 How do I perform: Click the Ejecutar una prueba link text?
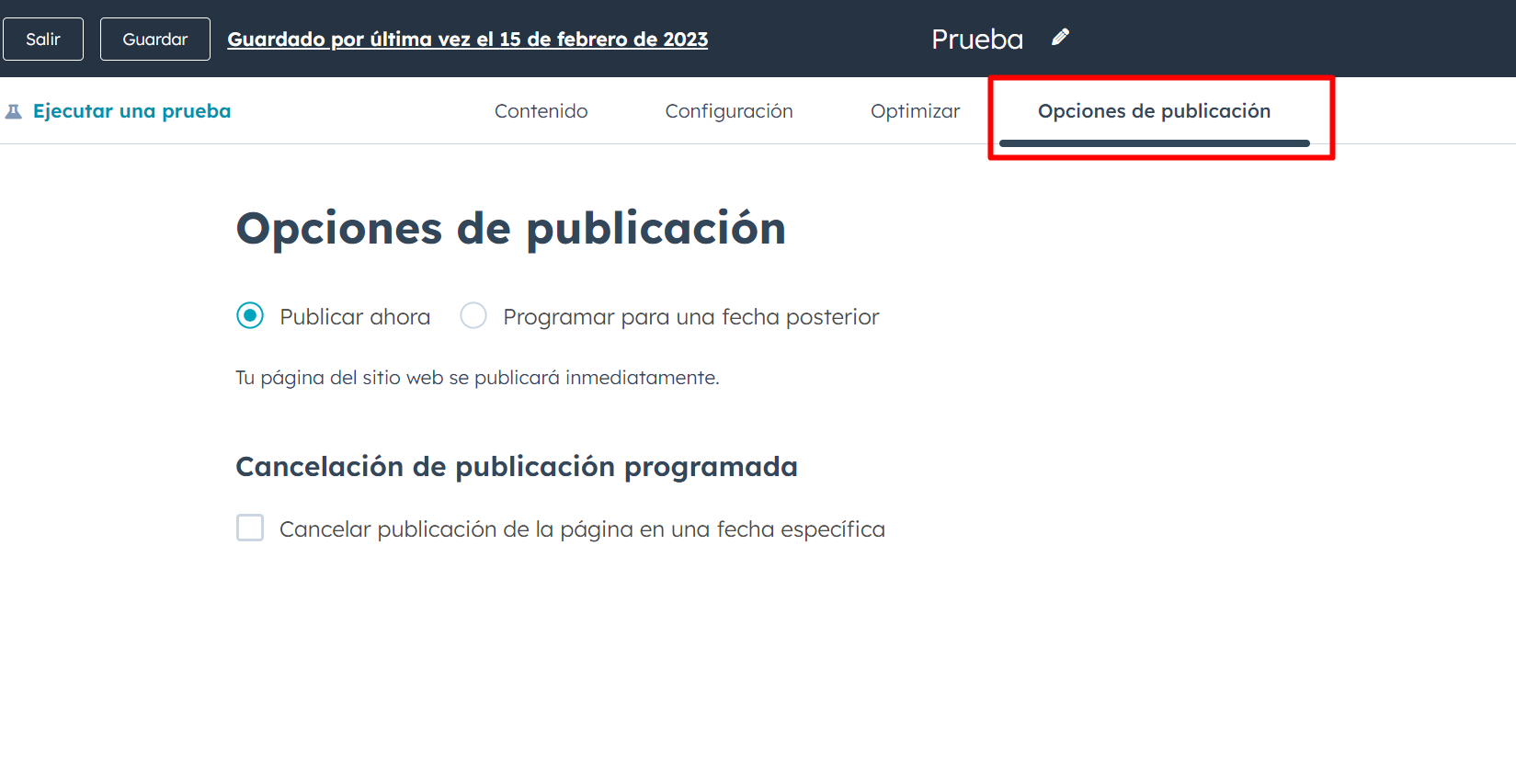[131, 111]
